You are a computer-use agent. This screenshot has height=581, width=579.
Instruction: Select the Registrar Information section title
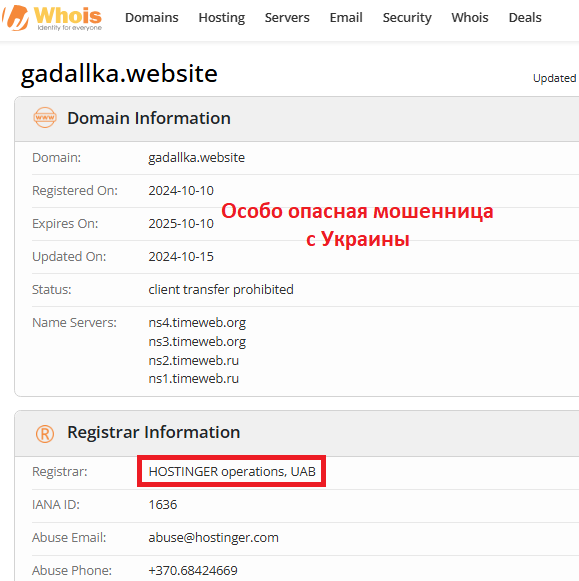154,432
